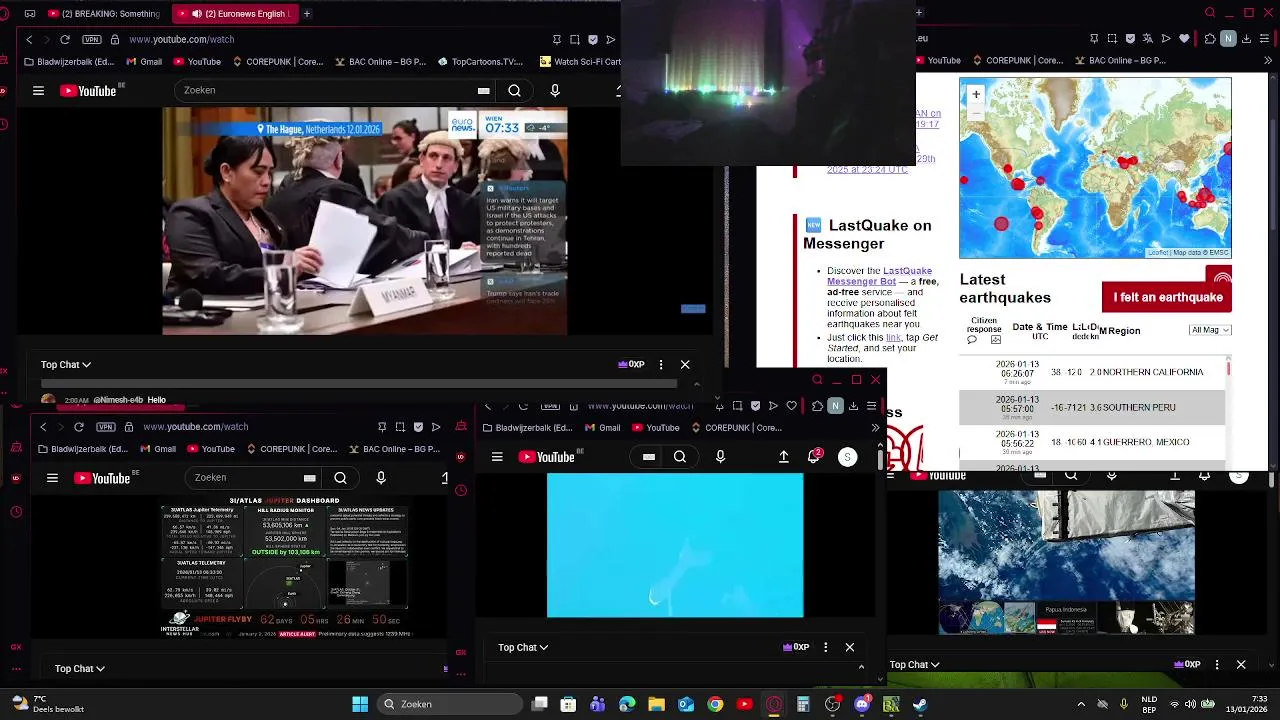Close live chat in bottom-right YouTube window
1280x720 pixels.
(1241, 664)
